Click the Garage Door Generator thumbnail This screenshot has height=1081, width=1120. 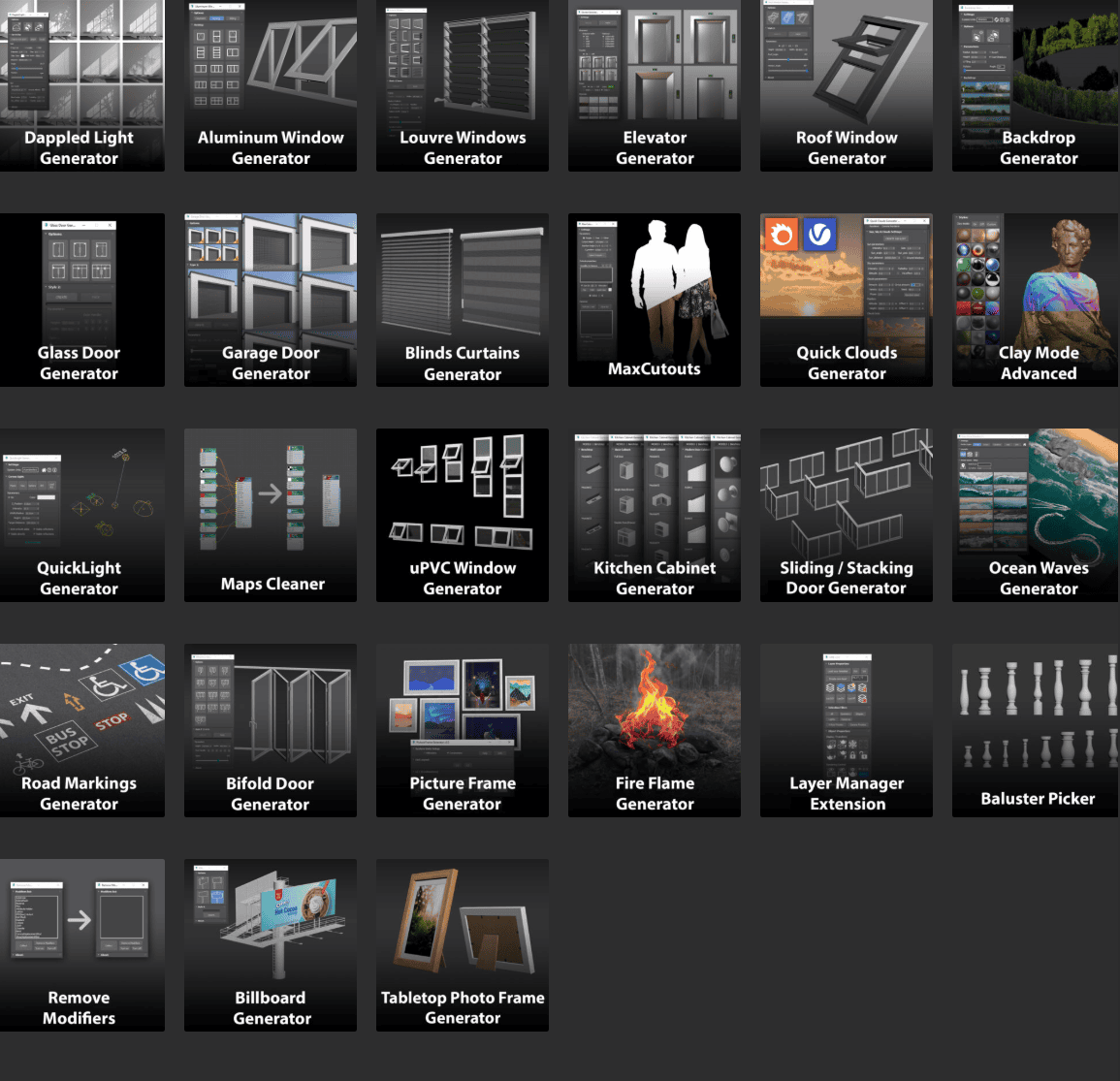[271, 300]
